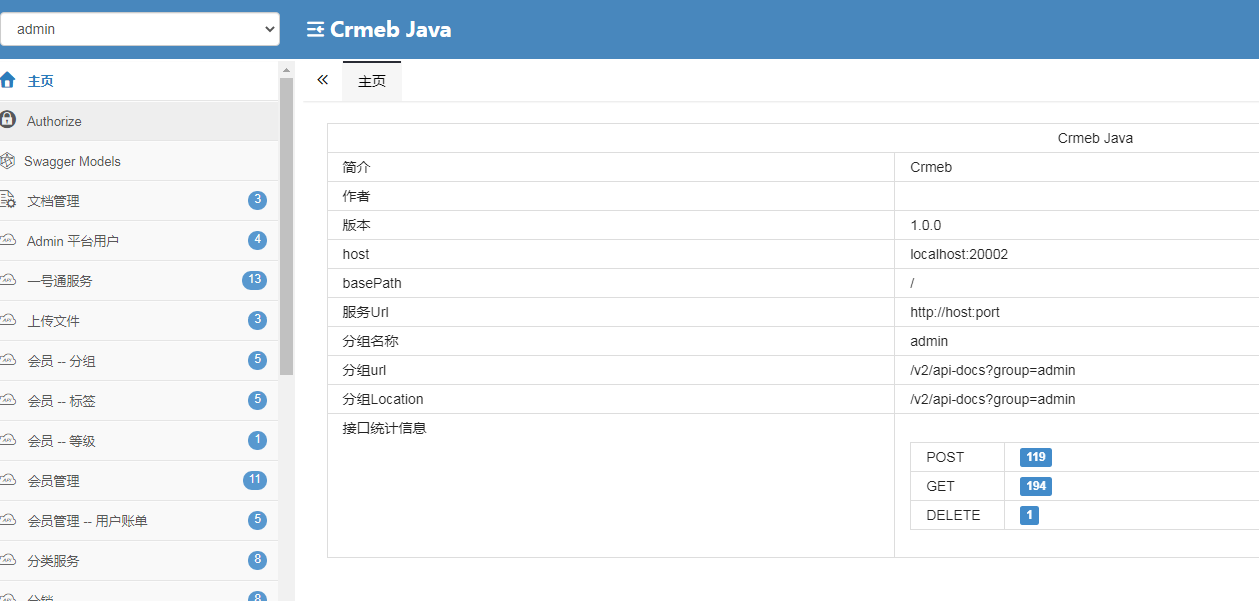Expand the 会员 -- 标签 API group
Screen dimensions: 1259x601
(x=139, y=401)
